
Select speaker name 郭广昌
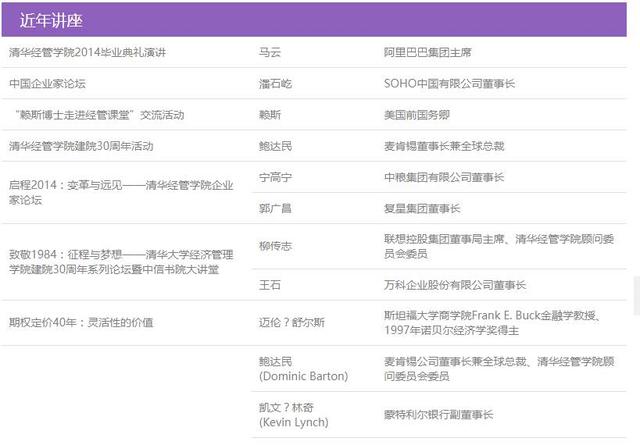click(x=275, y=208)
